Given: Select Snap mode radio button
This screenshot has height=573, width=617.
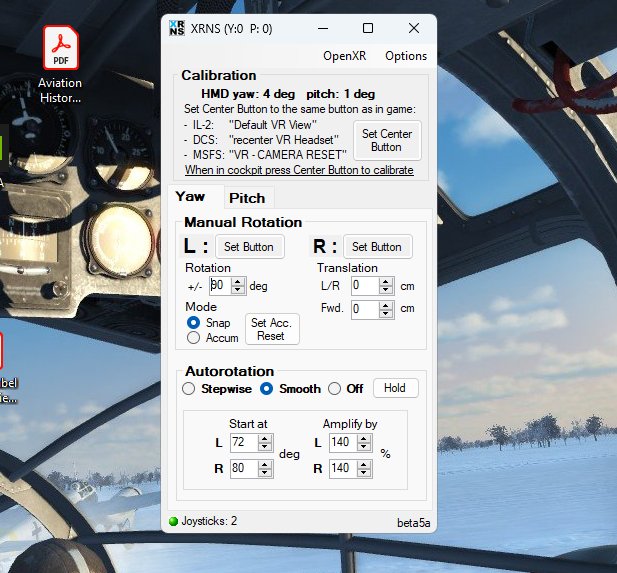Looking at the screenshot, I should click(193, 323).
